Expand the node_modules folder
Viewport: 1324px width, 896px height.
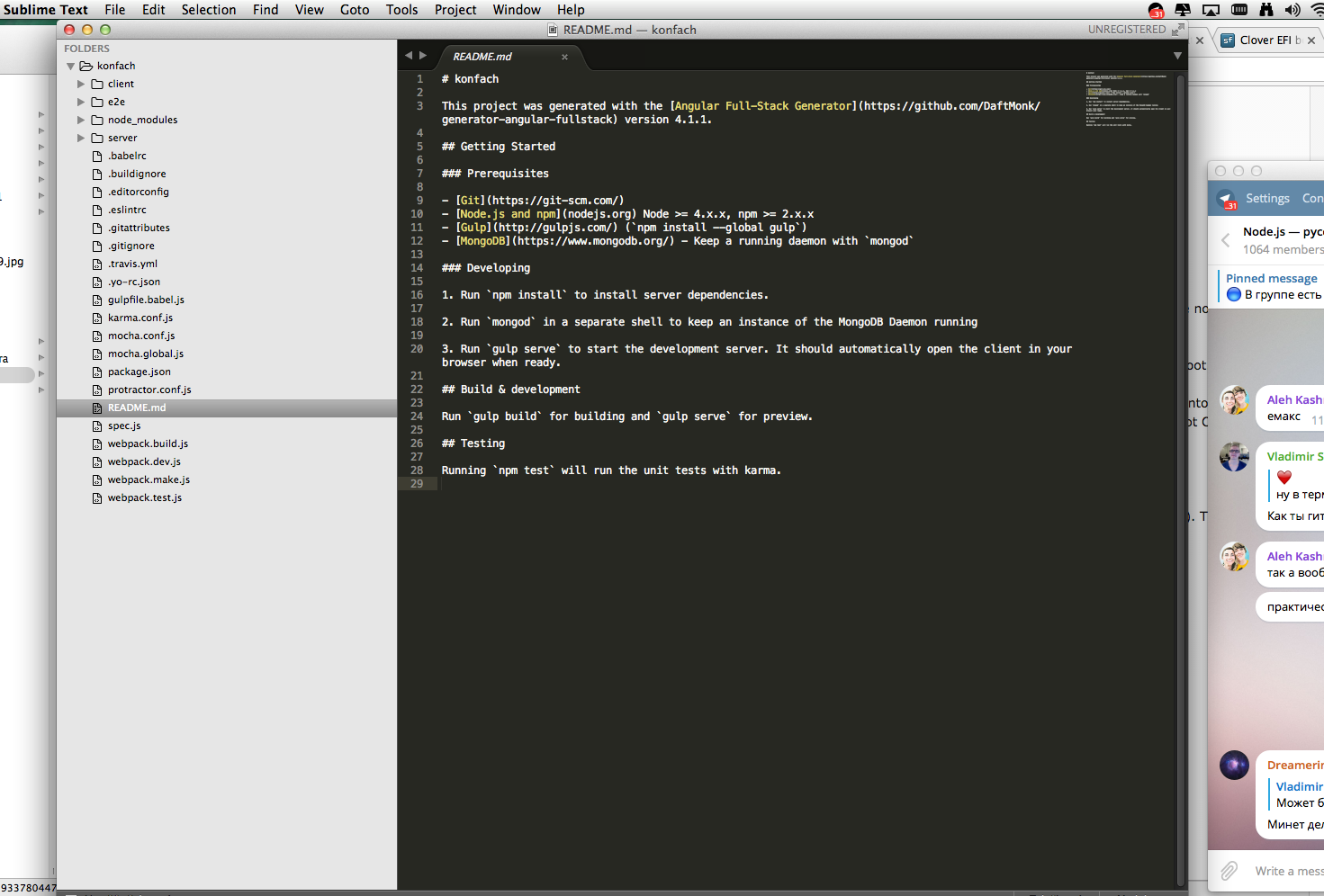81,120
